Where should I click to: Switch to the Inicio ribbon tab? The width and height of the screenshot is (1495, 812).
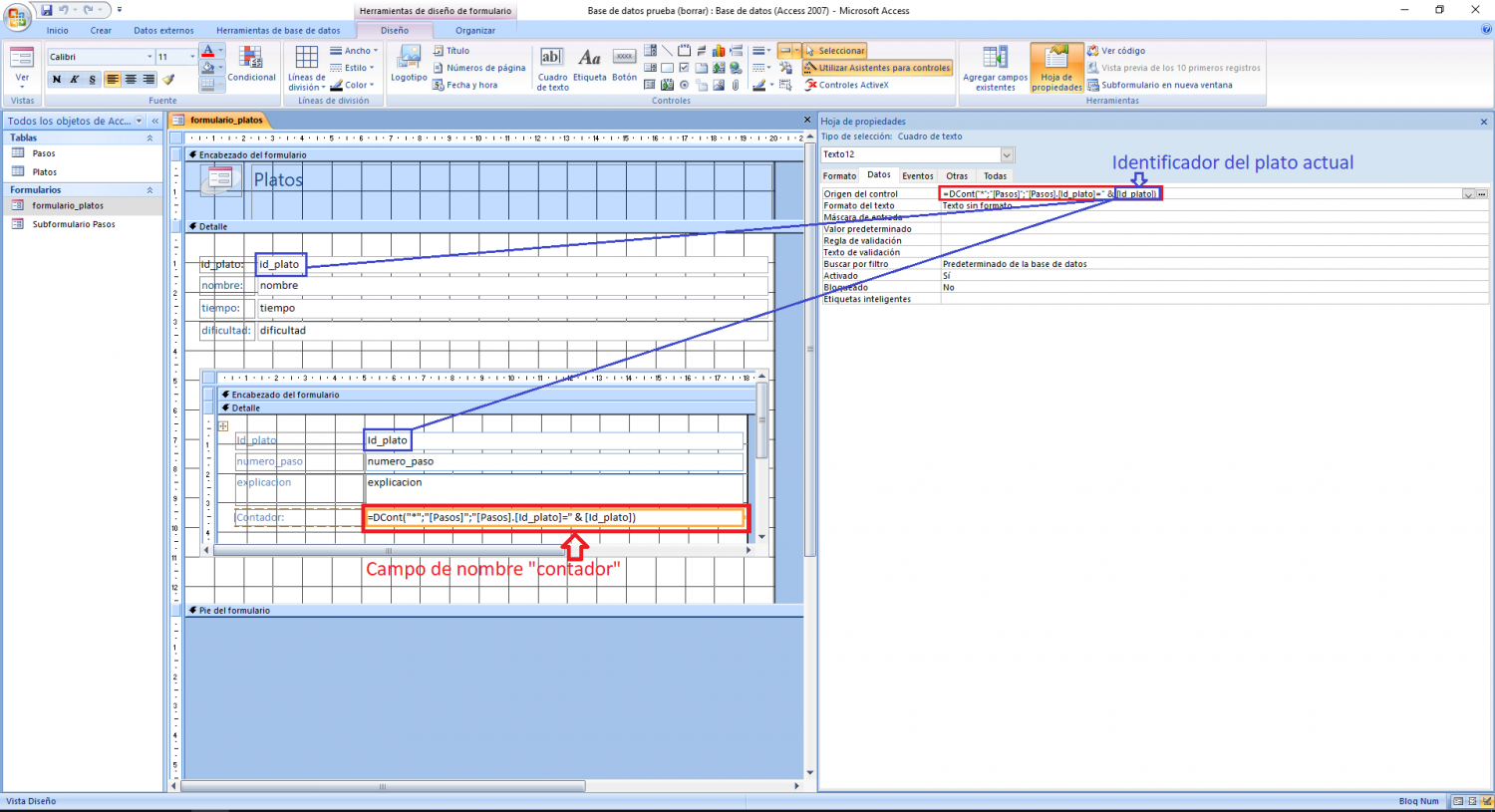58,30
